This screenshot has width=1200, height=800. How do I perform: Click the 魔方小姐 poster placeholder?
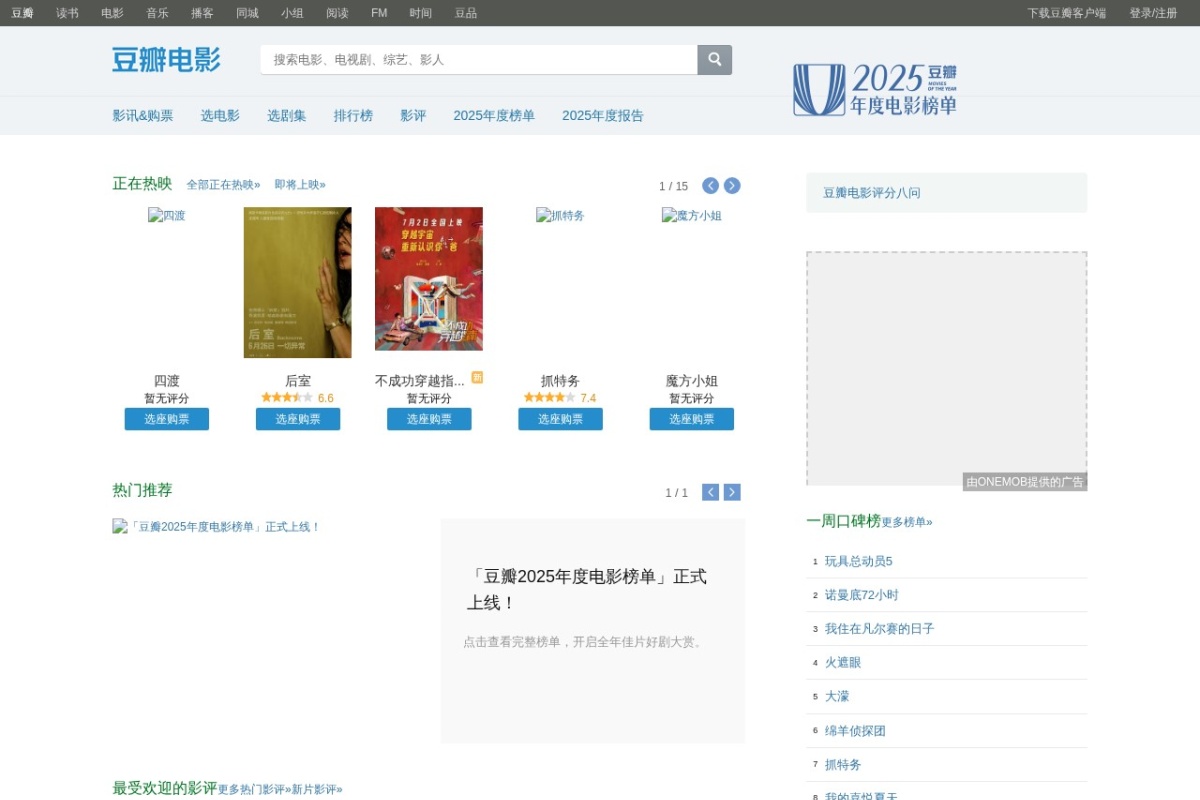coord(692,215)
